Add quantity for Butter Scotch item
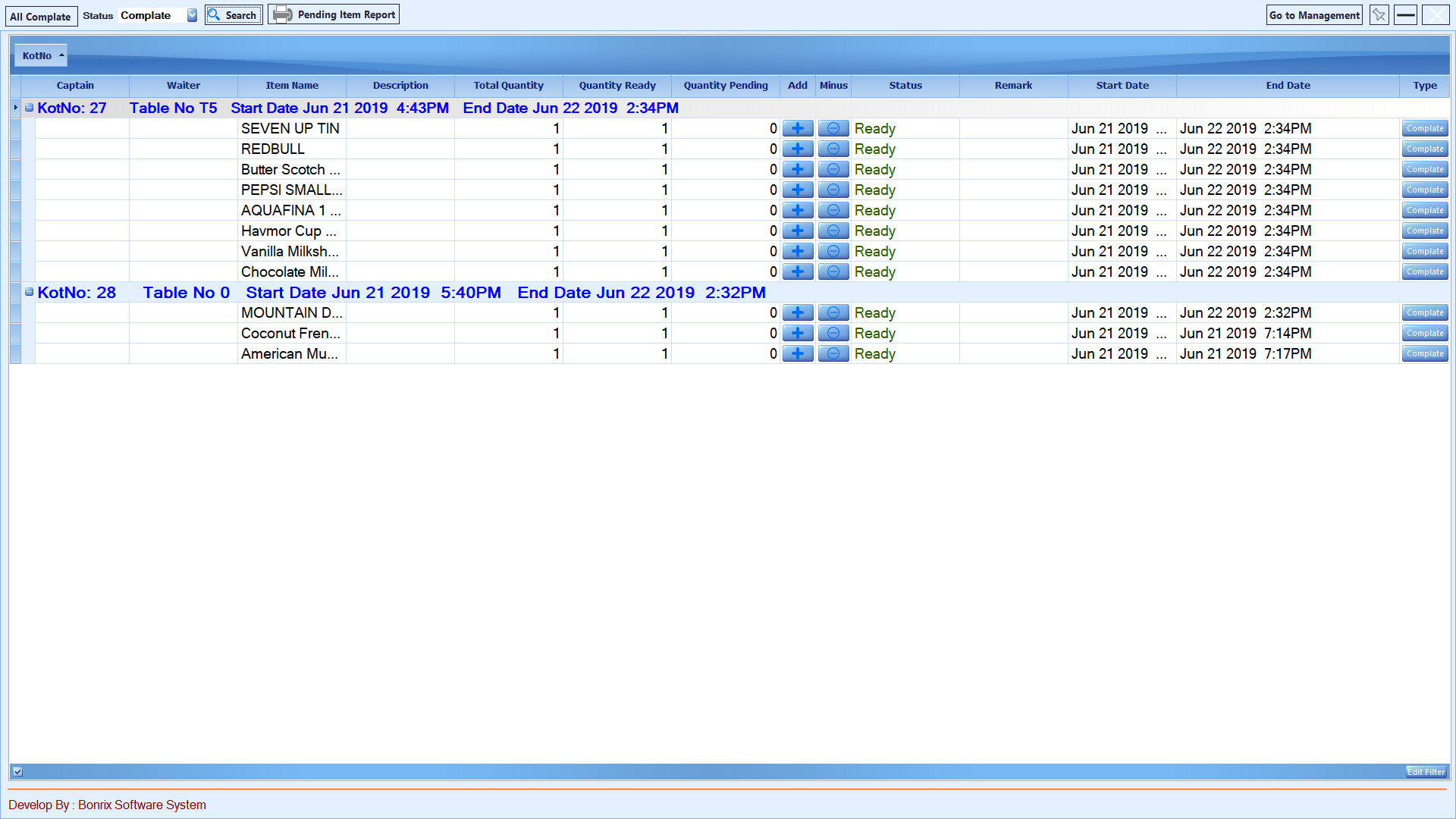Image resolution: width=1456 pixels, height=819 pixels. (797, 170)
